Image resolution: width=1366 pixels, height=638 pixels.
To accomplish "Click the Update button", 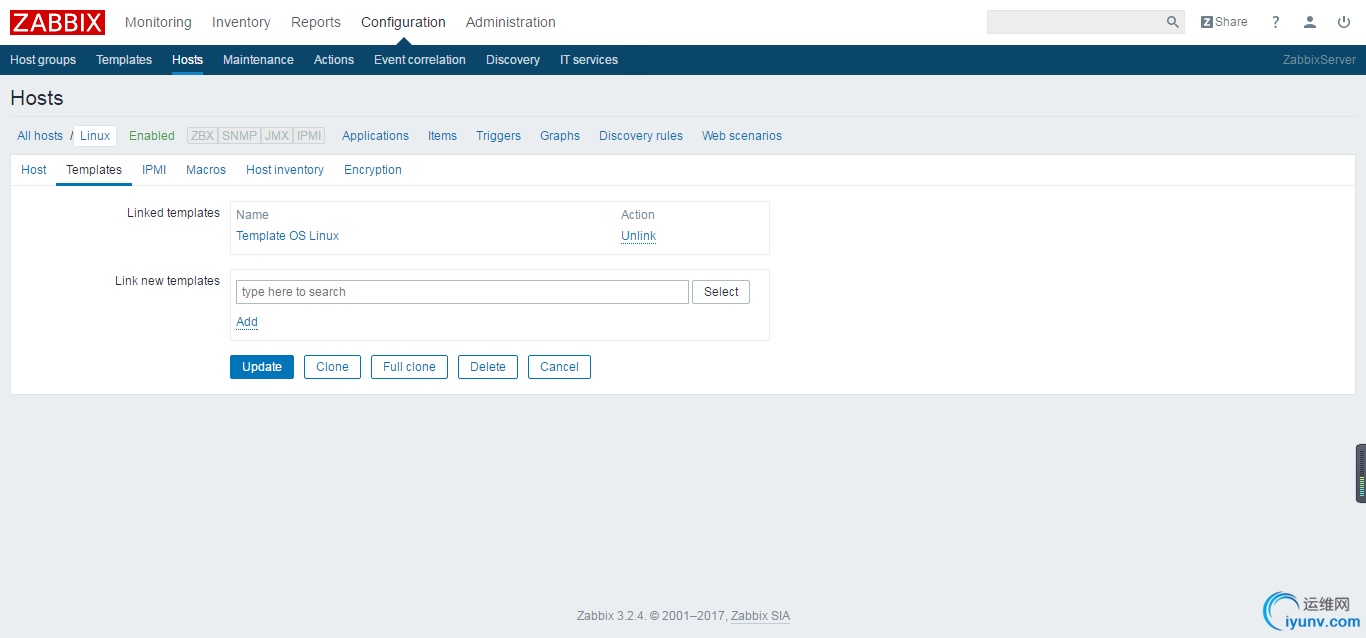I will tap(262, 367).
